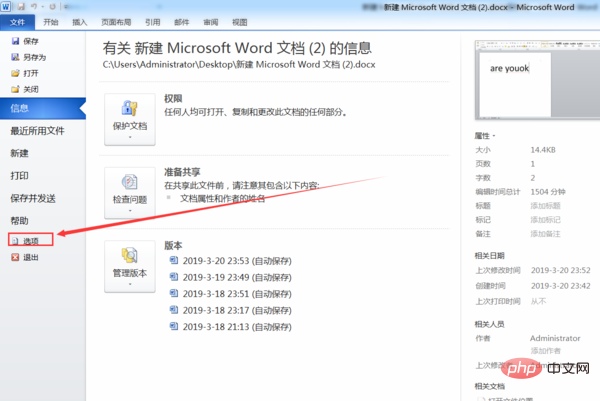Click the quick access Save icon in title bar
The image size is (600, 401).
[x=21, y=6]
